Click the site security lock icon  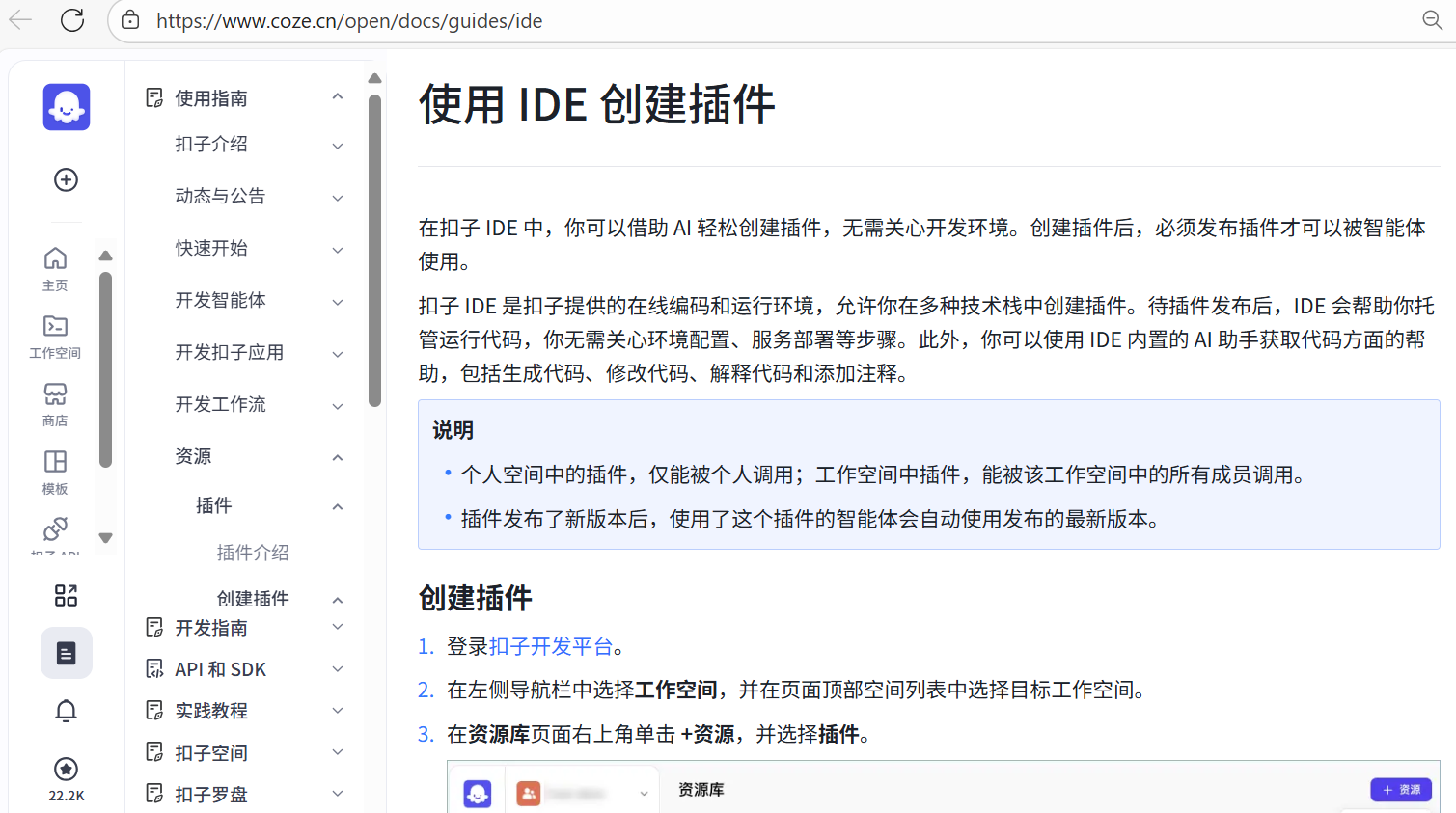(x=130, y=20)
